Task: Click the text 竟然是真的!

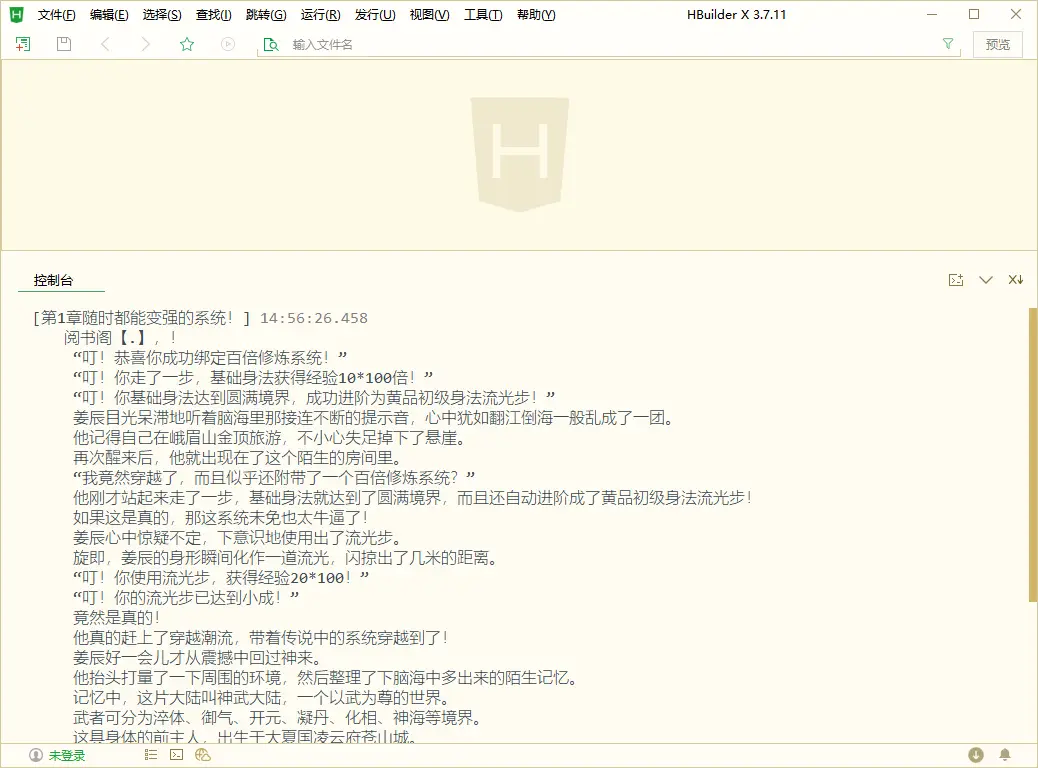Action: click(117, 618)
